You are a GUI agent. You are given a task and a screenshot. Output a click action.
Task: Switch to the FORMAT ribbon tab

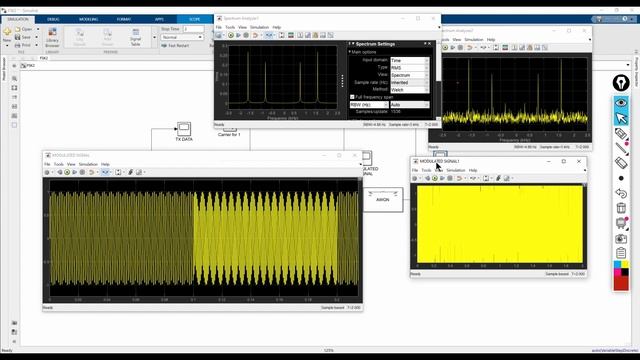point(124,19)
